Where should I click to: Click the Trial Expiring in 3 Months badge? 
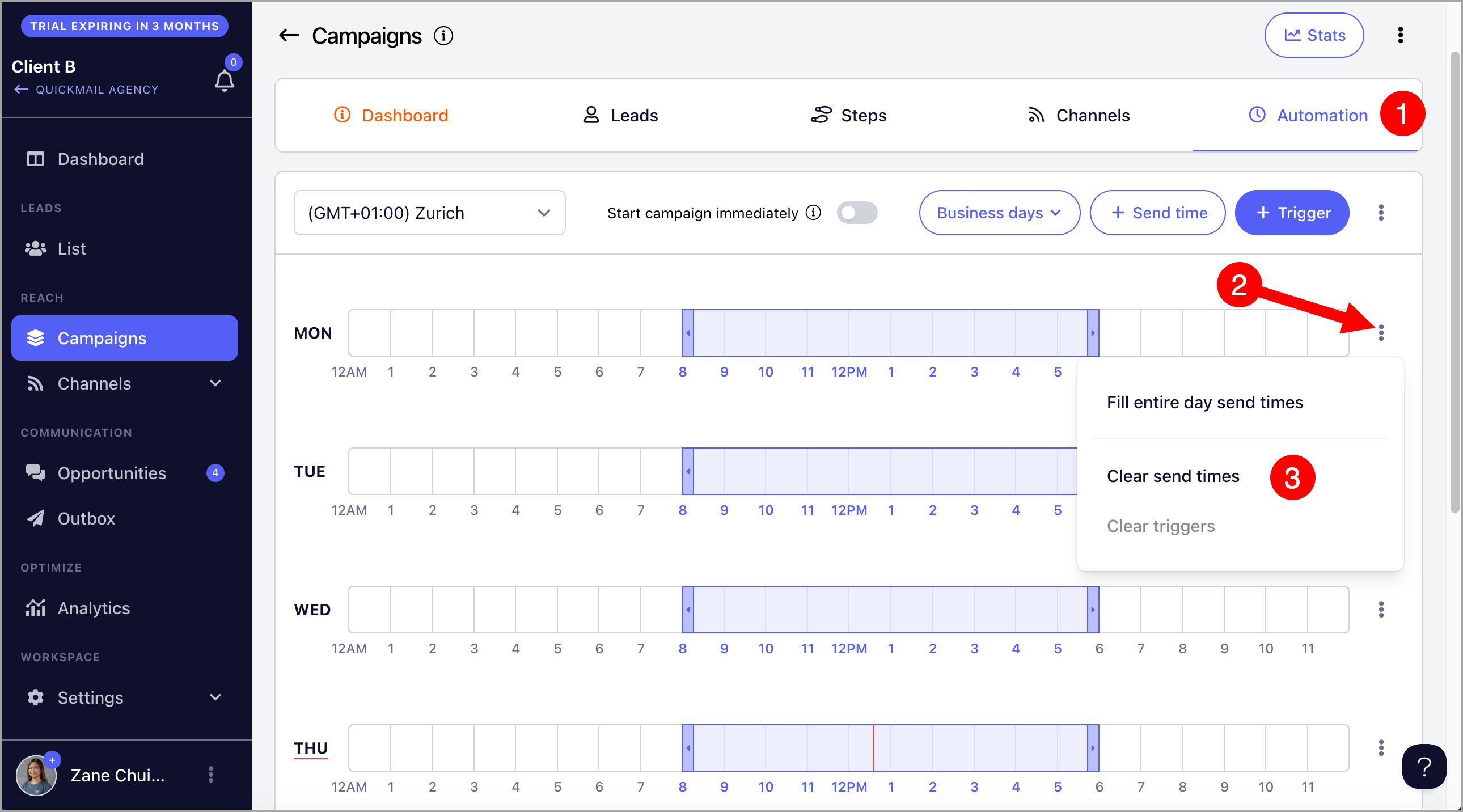tap(124, 26)
